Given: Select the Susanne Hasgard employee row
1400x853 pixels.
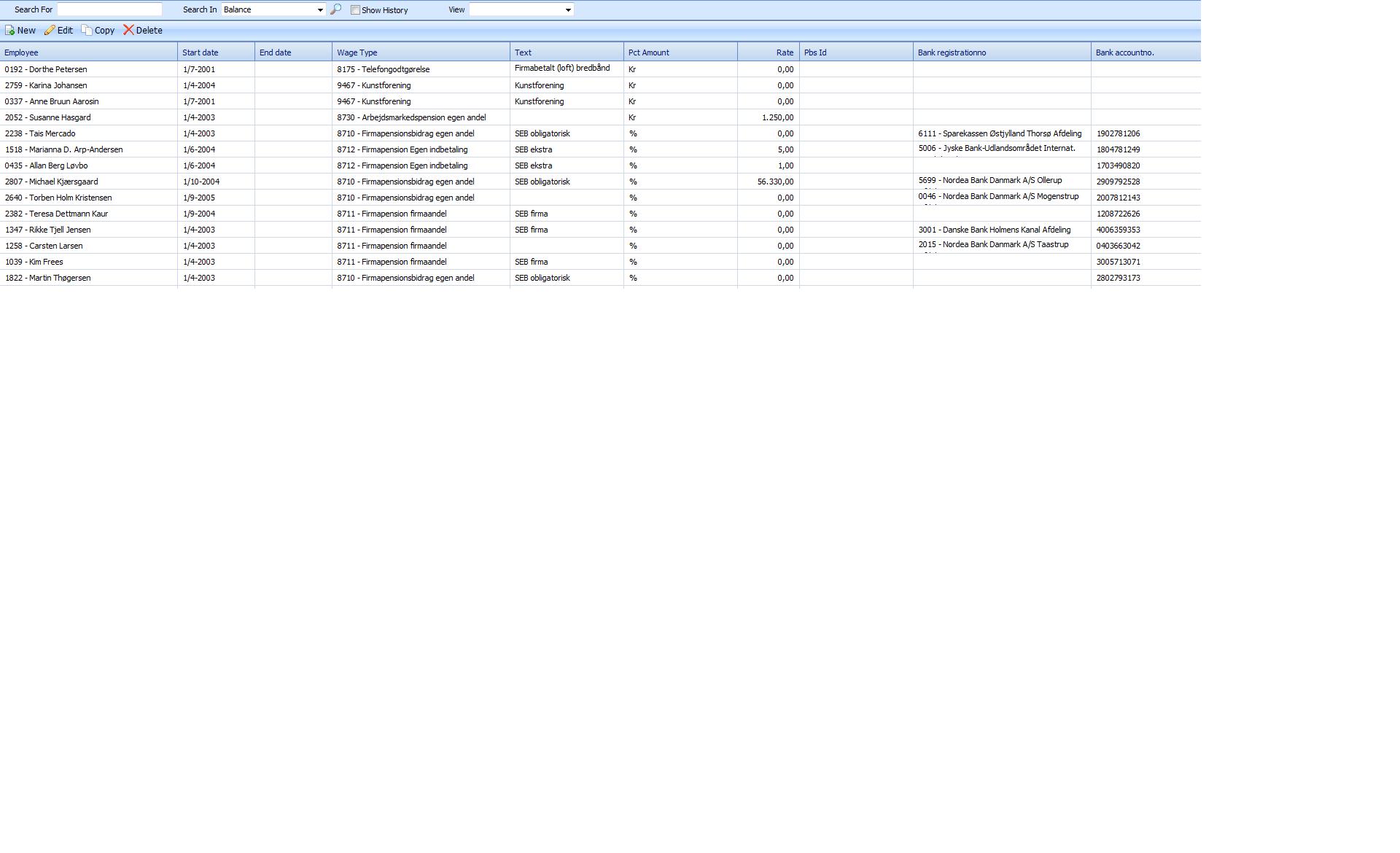Looking at the screenshot, I should pyautogui.click(x=48, y=117).
